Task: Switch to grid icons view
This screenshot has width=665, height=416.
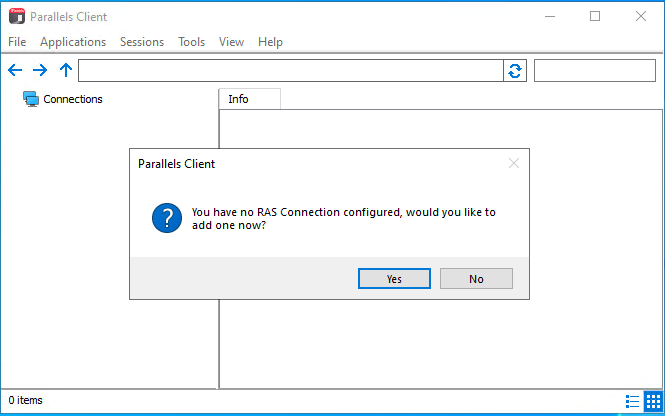Action: (x=653, y=401)
